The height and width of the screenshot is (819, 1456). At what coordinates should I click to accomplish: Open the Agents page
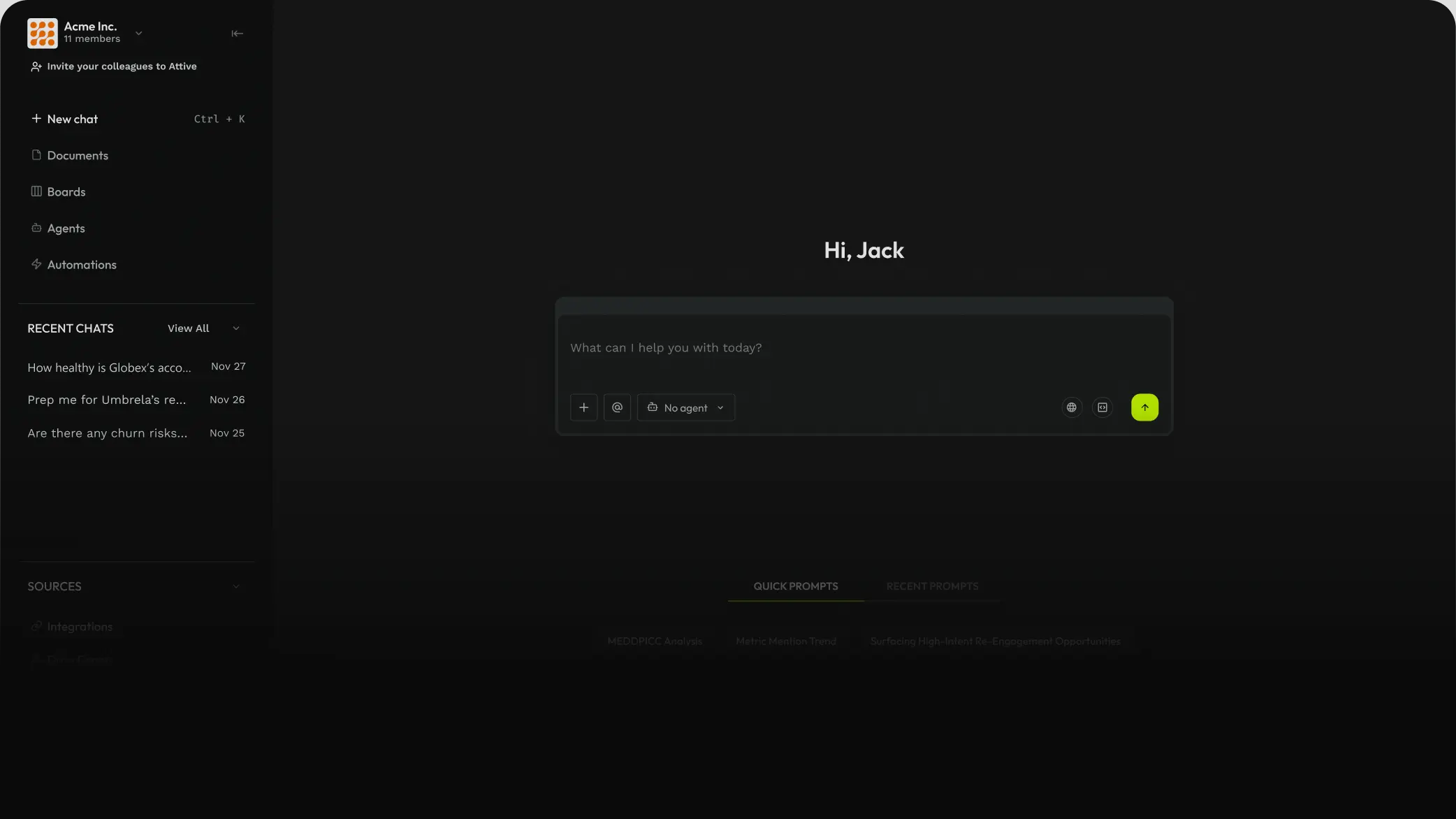66,229
